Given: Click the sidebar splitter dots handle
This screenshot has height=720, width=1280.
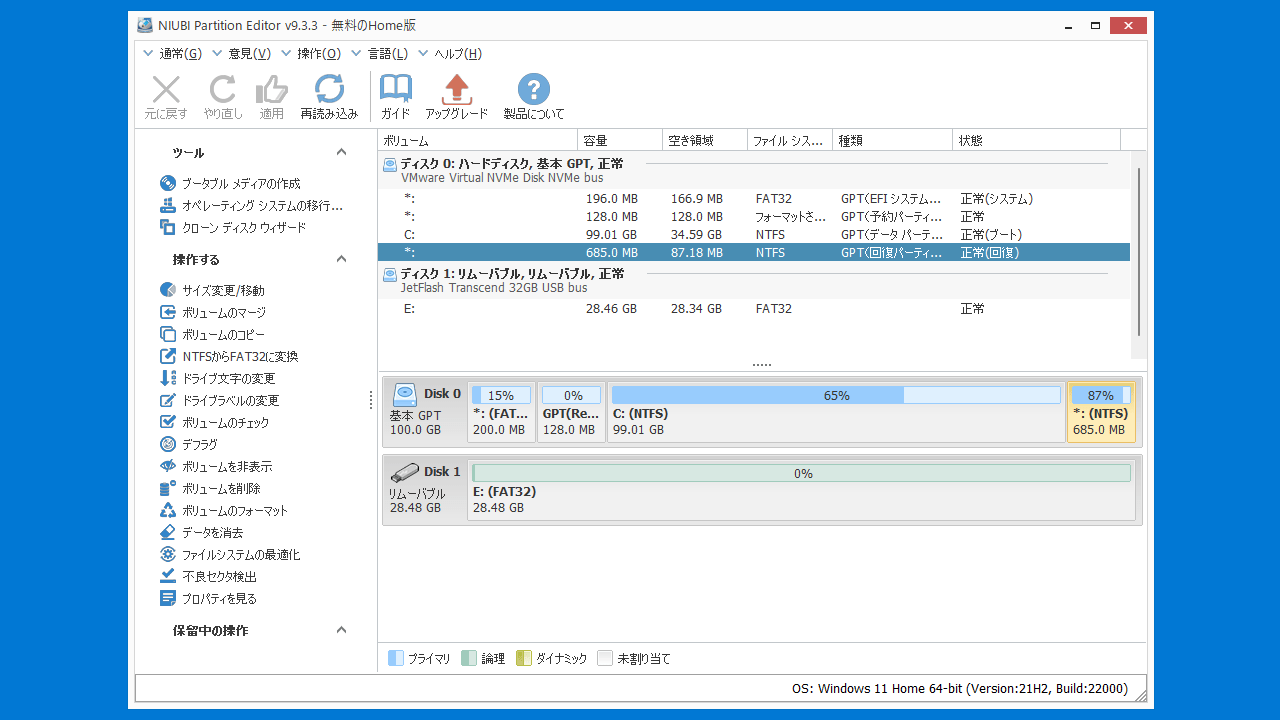Looking at the screenshot, I should [371, 400].
